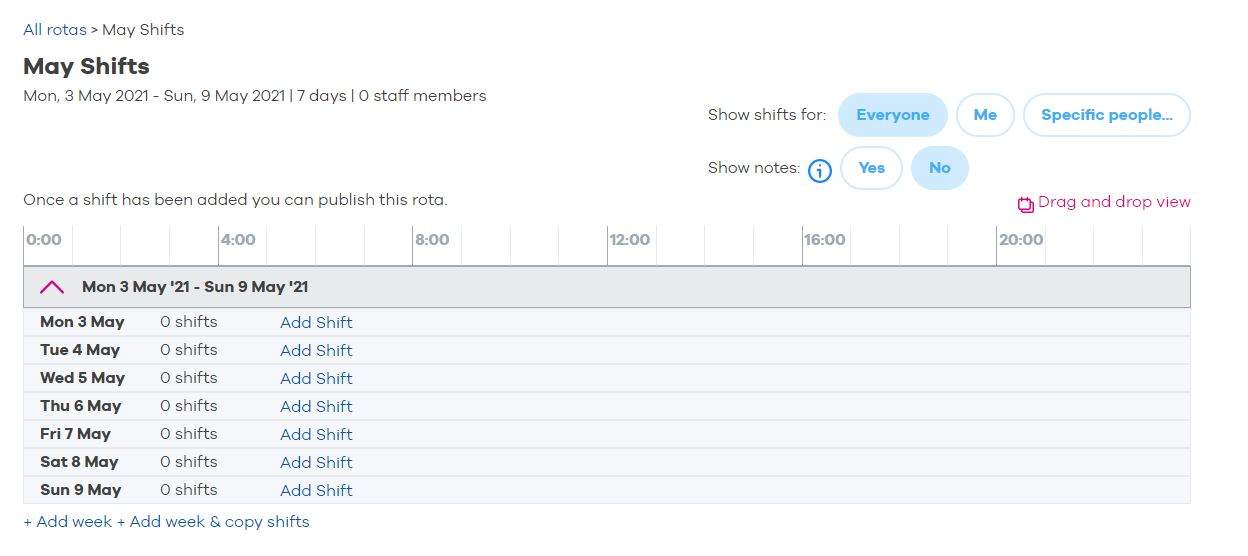
Task: Add Shift for Thu 6 May
Action: (x=316, y=406)
